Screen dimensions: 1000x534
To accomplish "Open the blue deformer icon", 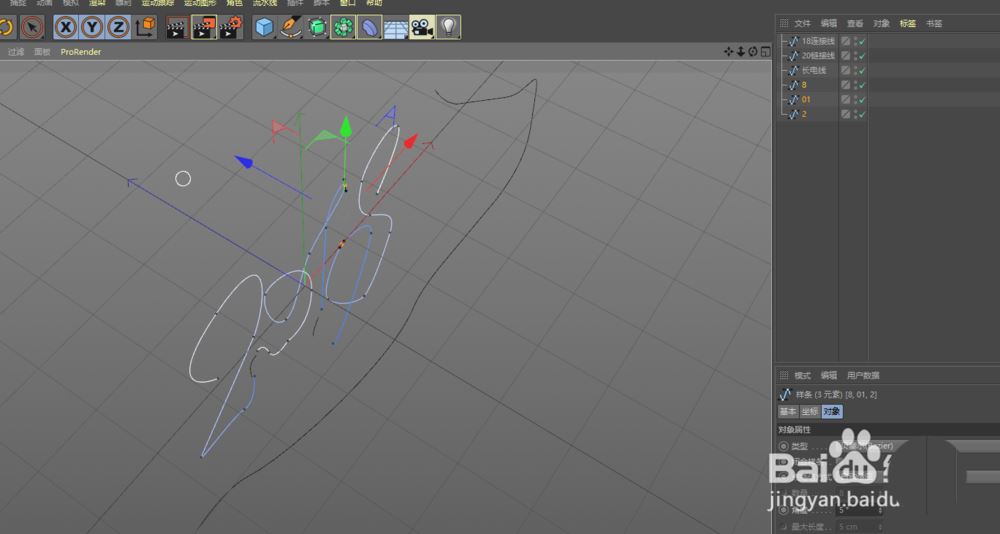I will point(370,27).
